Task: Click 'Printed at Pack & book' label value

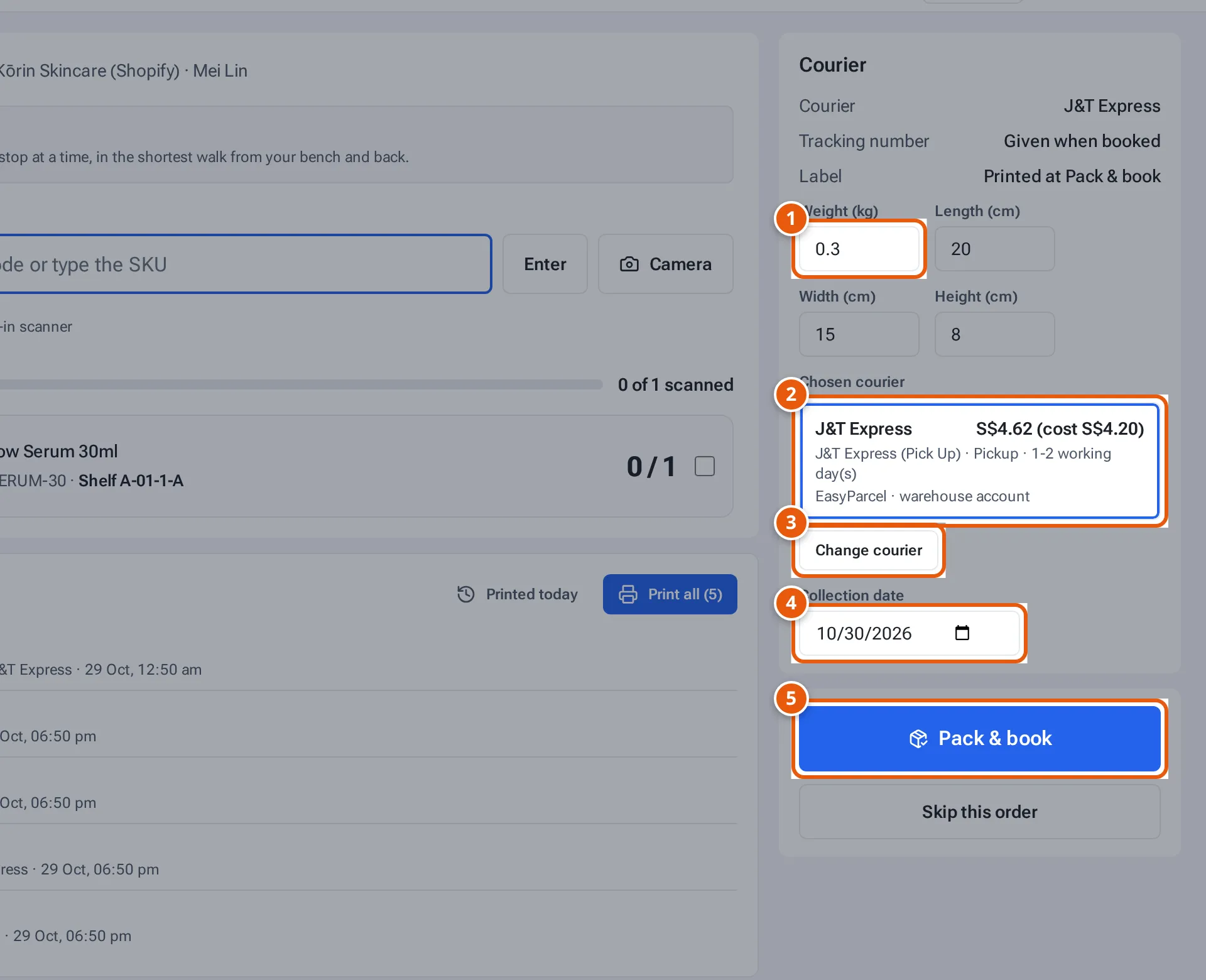Action: [x=1072, y=176]
